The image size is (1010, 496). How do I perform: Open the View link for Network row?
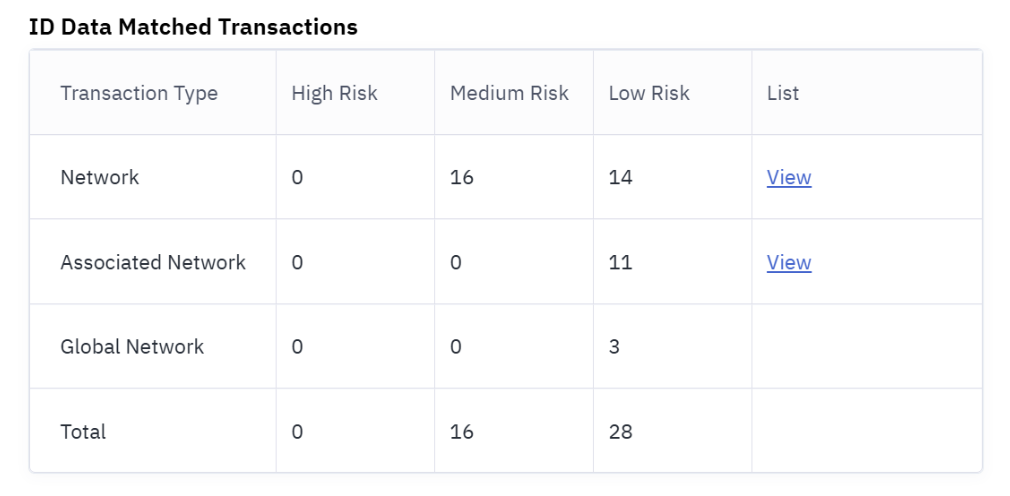tap(788, 178)
